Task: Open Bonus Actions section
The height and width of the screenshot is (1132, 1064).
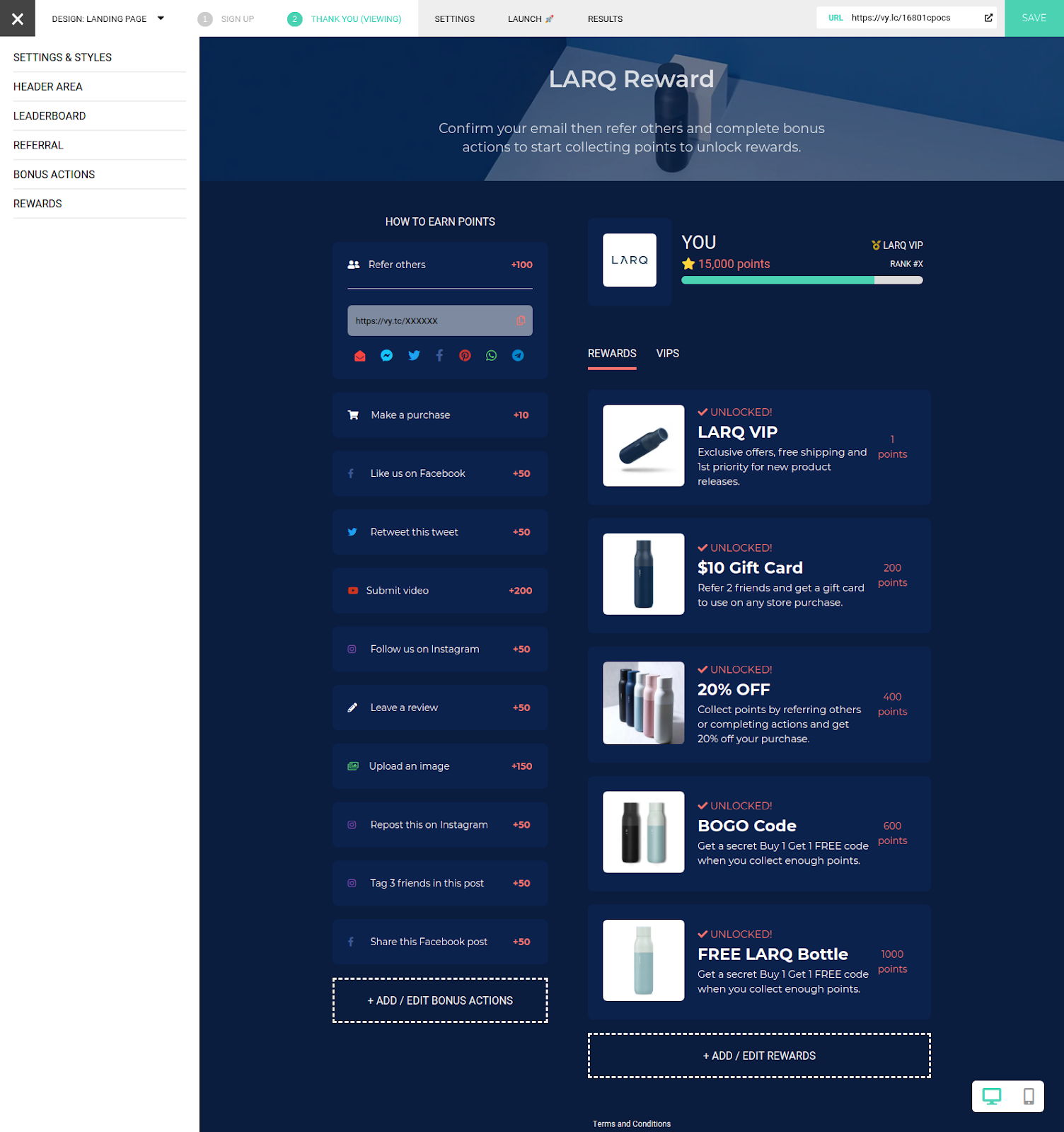Action: click(x=99, y=174)
